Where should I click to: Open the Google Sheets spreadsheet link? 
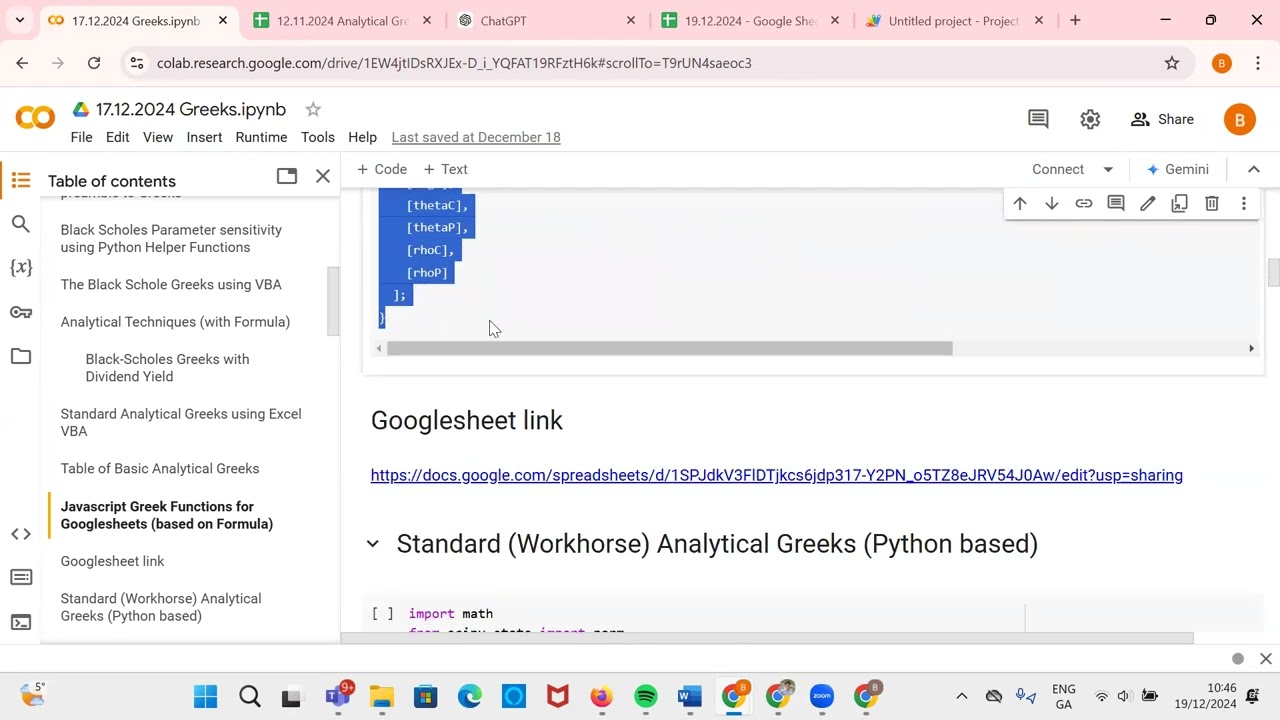coord(777,475)
